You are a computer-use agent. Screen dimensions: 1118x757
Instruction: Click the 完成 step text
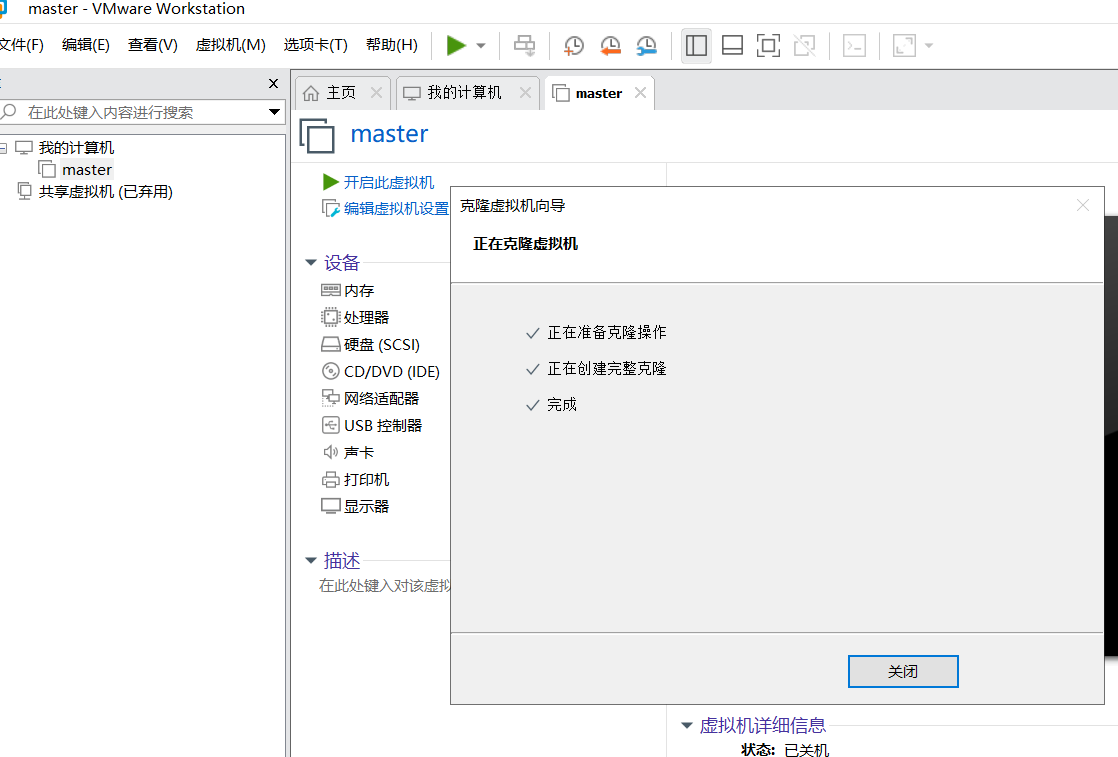point(561,405)
